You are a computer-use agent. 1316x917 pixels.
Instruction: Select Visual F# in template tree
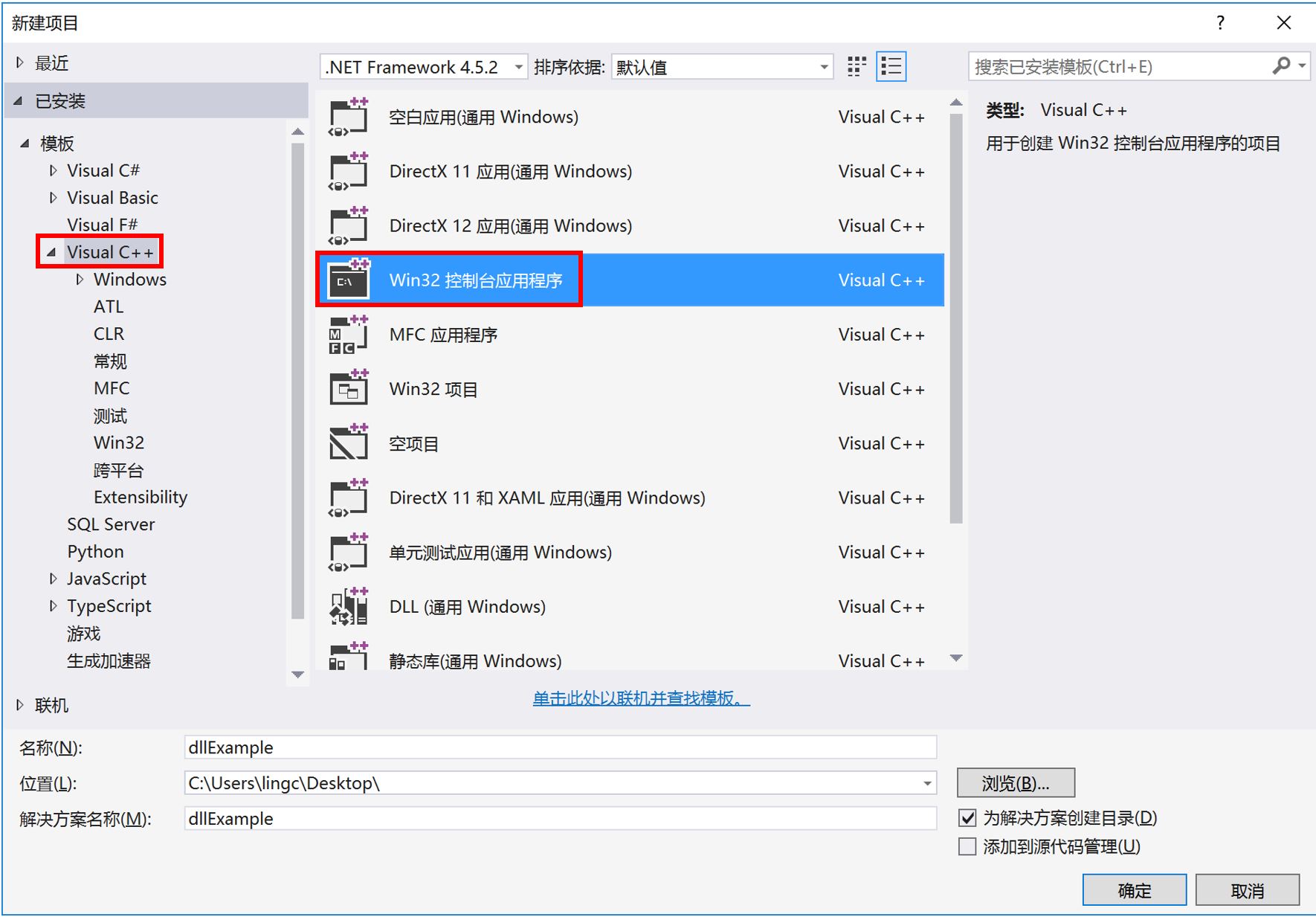pos(103,225)
